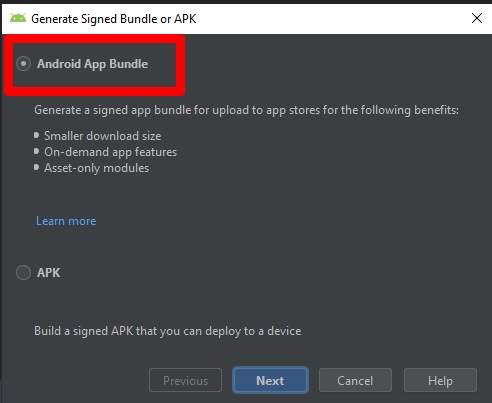Click the bullet dot before Asset-only modules
492x403 pixels.
(x=36, y=167)
